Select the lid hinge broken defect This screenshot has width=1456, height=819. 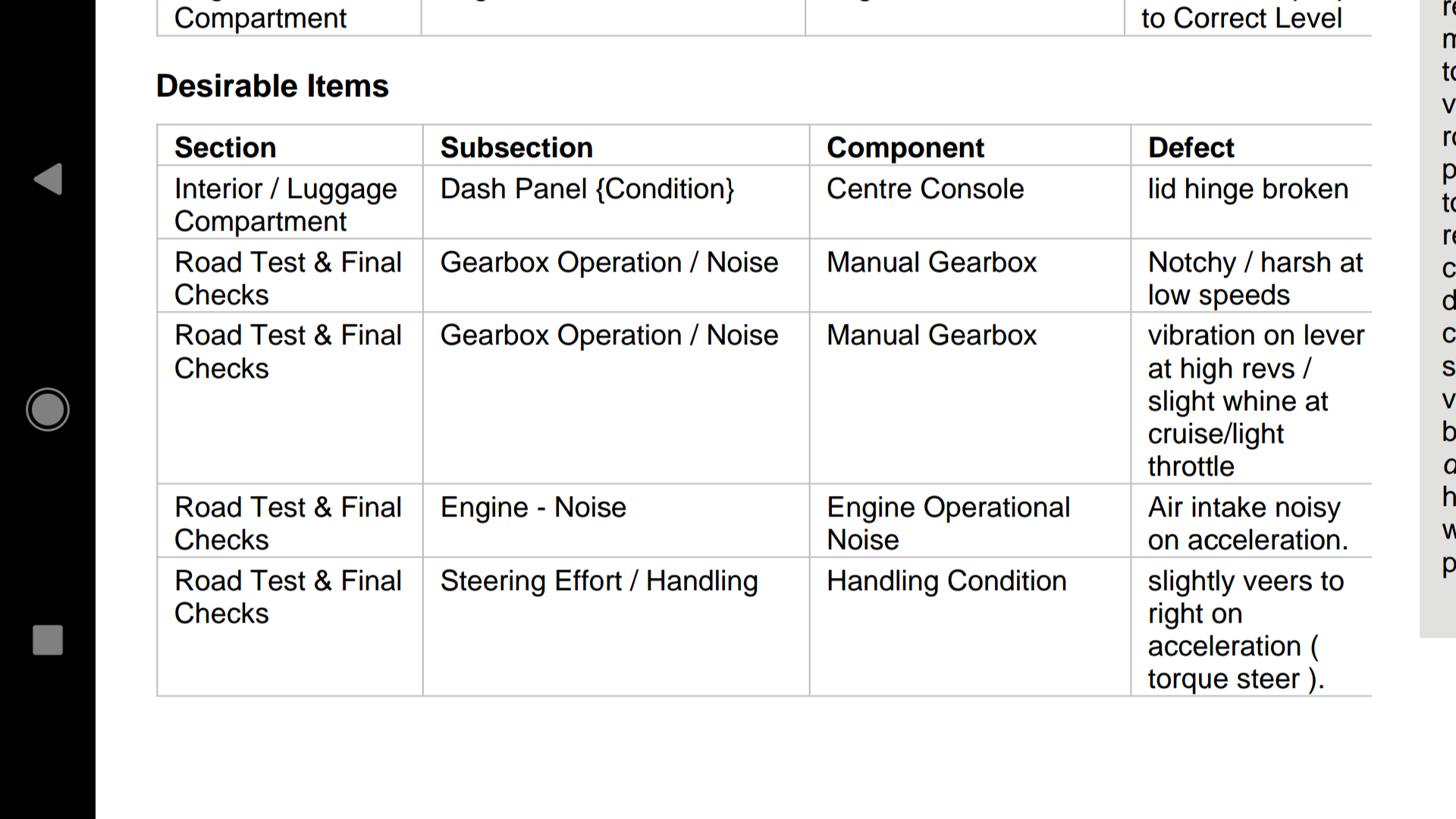tap(1248, 189)
